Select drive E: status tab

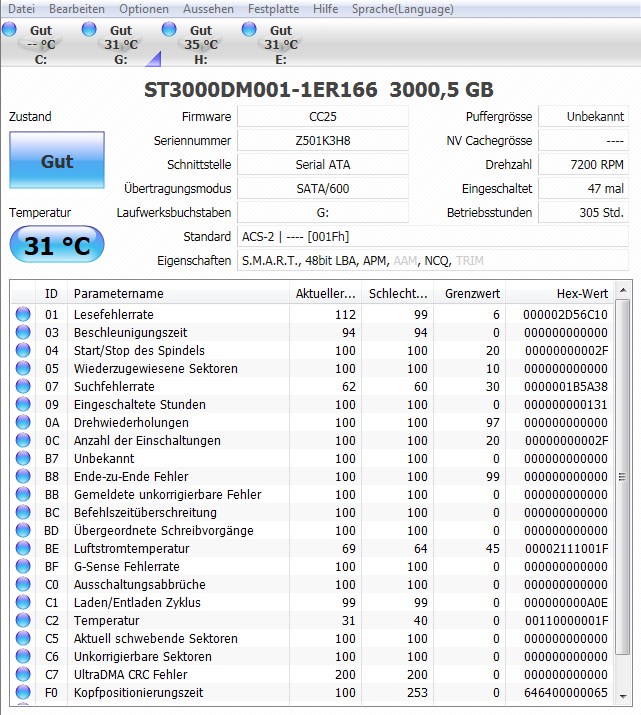280,45
